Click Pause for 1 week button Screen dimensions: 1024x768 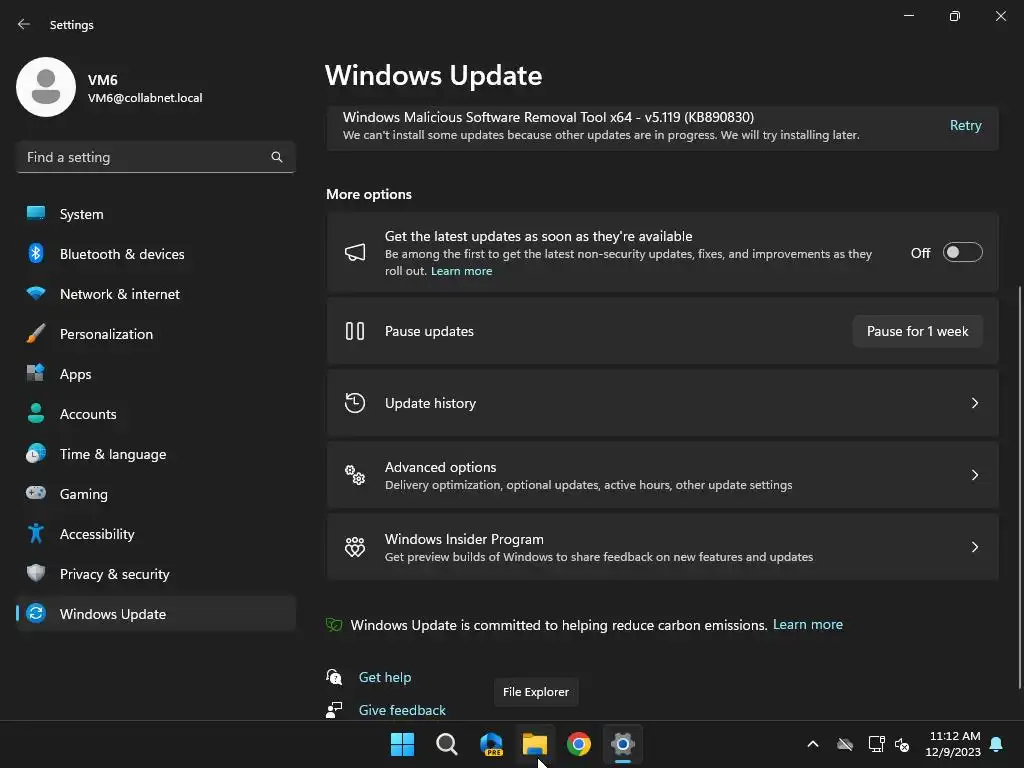point(918,331)
